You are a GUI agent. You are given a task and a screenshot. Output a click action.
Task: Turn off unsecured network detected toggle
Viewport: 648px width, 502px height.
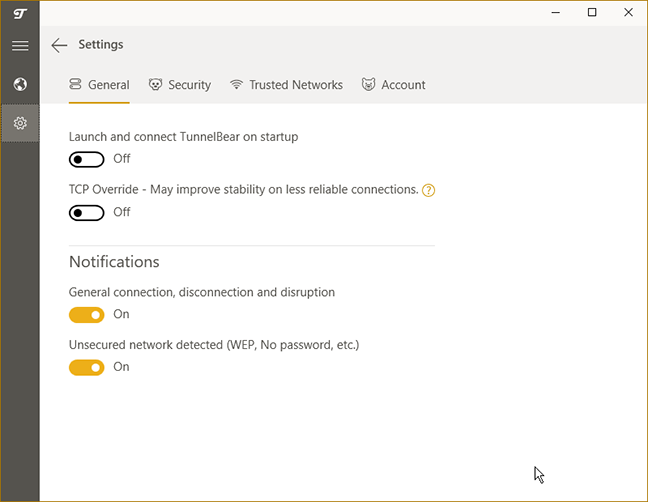pyautogui.click(x=87, y=367)
